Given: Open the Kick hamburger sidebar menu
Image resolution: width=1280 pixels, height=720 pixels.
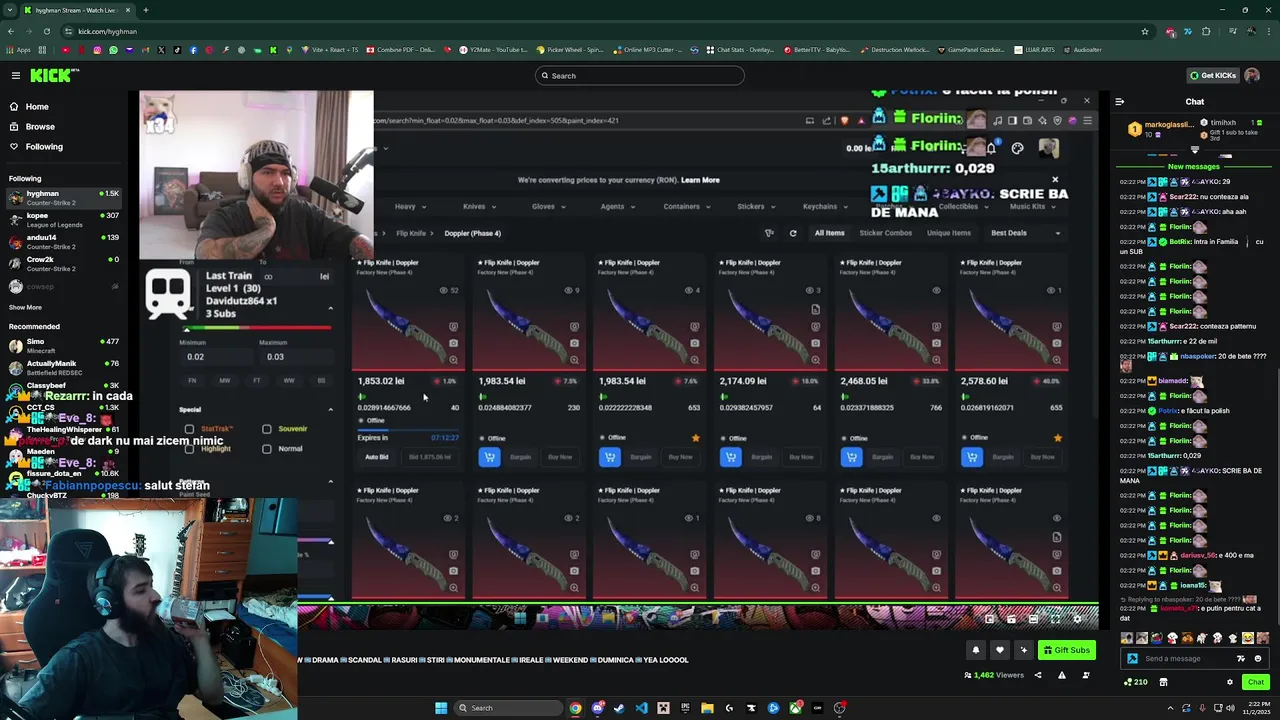Looking at the screenshot, I should [15, 75].
